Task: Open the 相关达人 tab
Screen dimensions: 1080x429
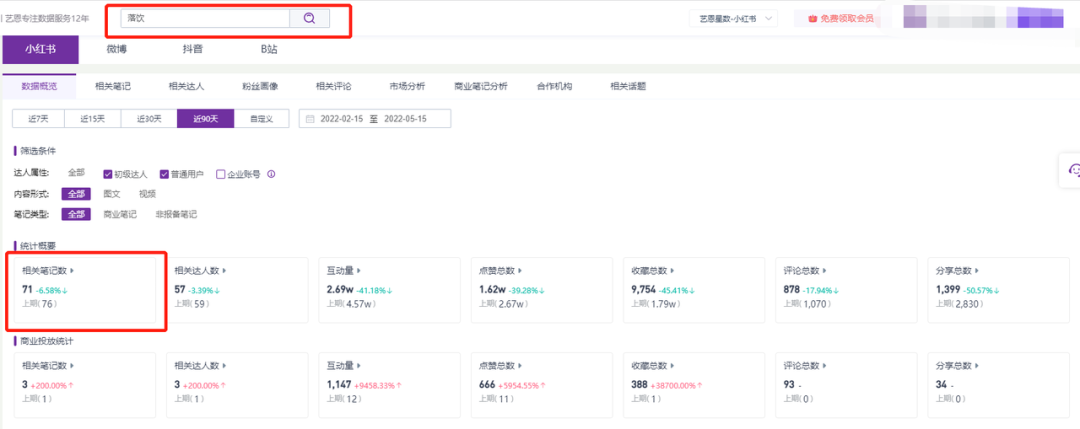Action: (x=187, y=87)
